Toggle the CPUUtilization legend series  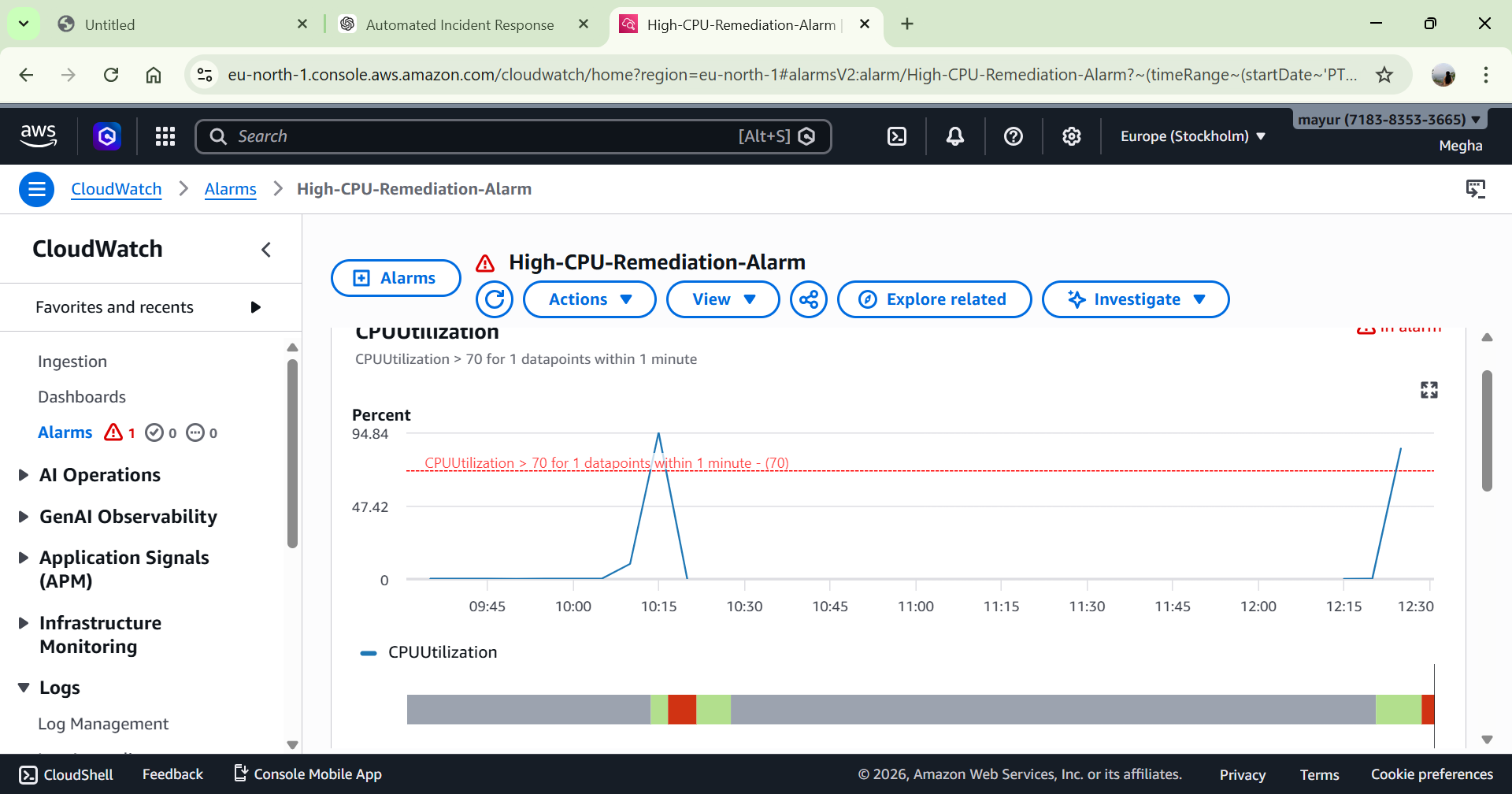point(429,652)
